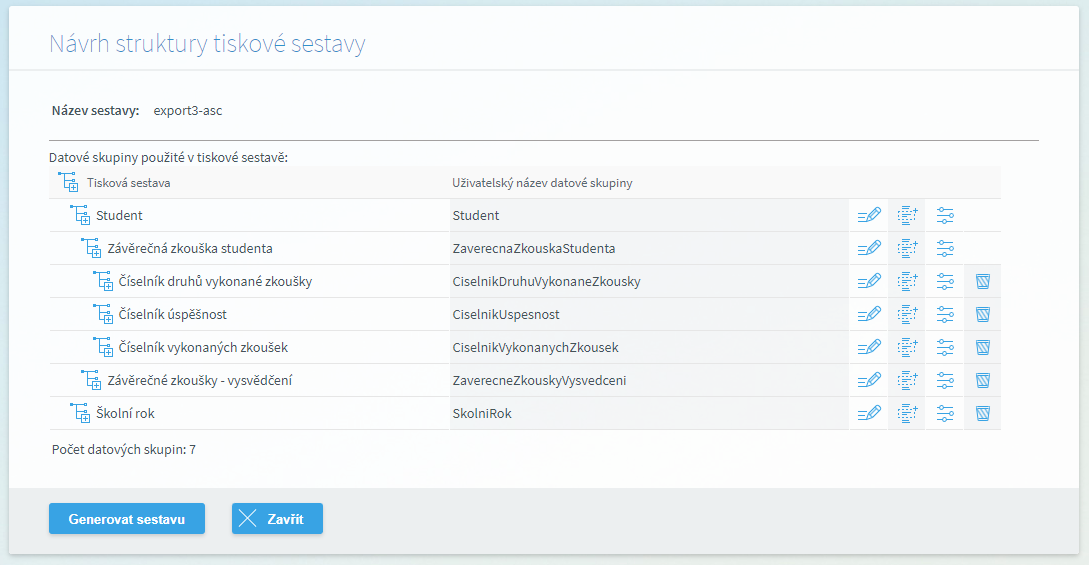The width and height of the screenshot is (1089, 565).
Task: Click the SkolniRok user name field
Action: (649, 413)
